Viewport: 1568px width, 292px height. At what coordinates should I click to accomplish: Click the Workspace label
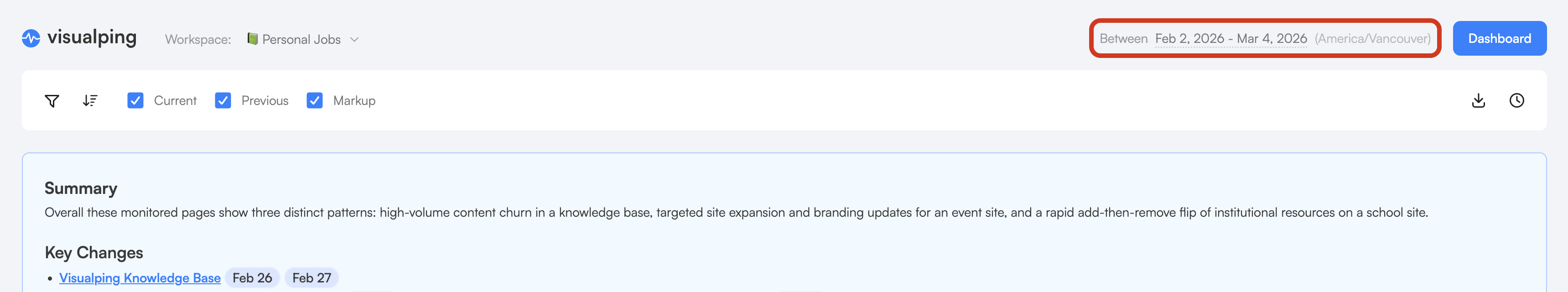tap(198, 40)
